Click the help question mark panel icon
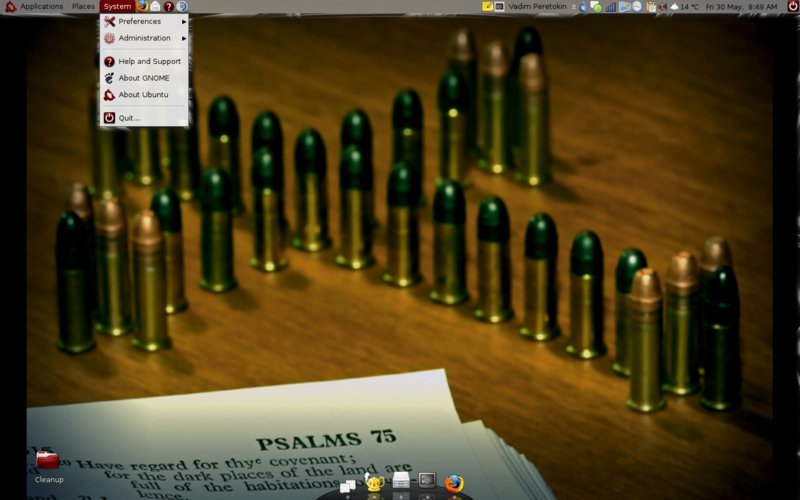The width and height of the screenshot is (800, 500). 168,6
